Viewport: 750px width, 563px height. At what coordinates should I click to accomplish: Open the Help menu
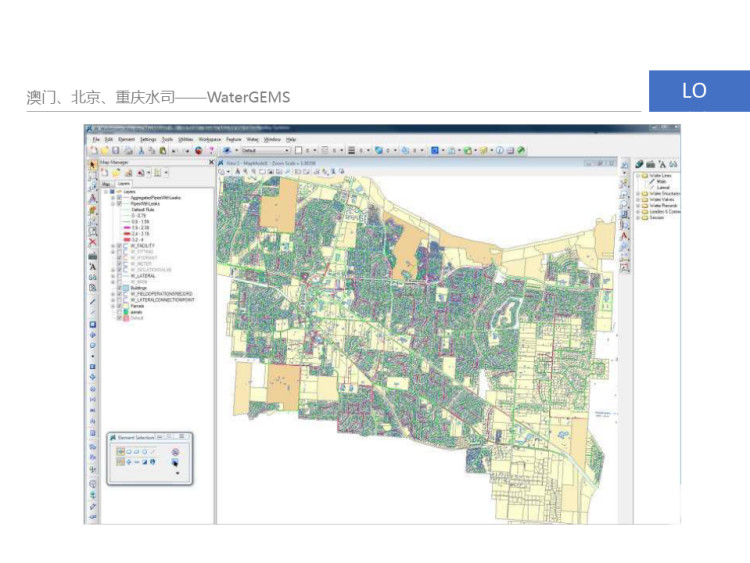click(291, 139)
